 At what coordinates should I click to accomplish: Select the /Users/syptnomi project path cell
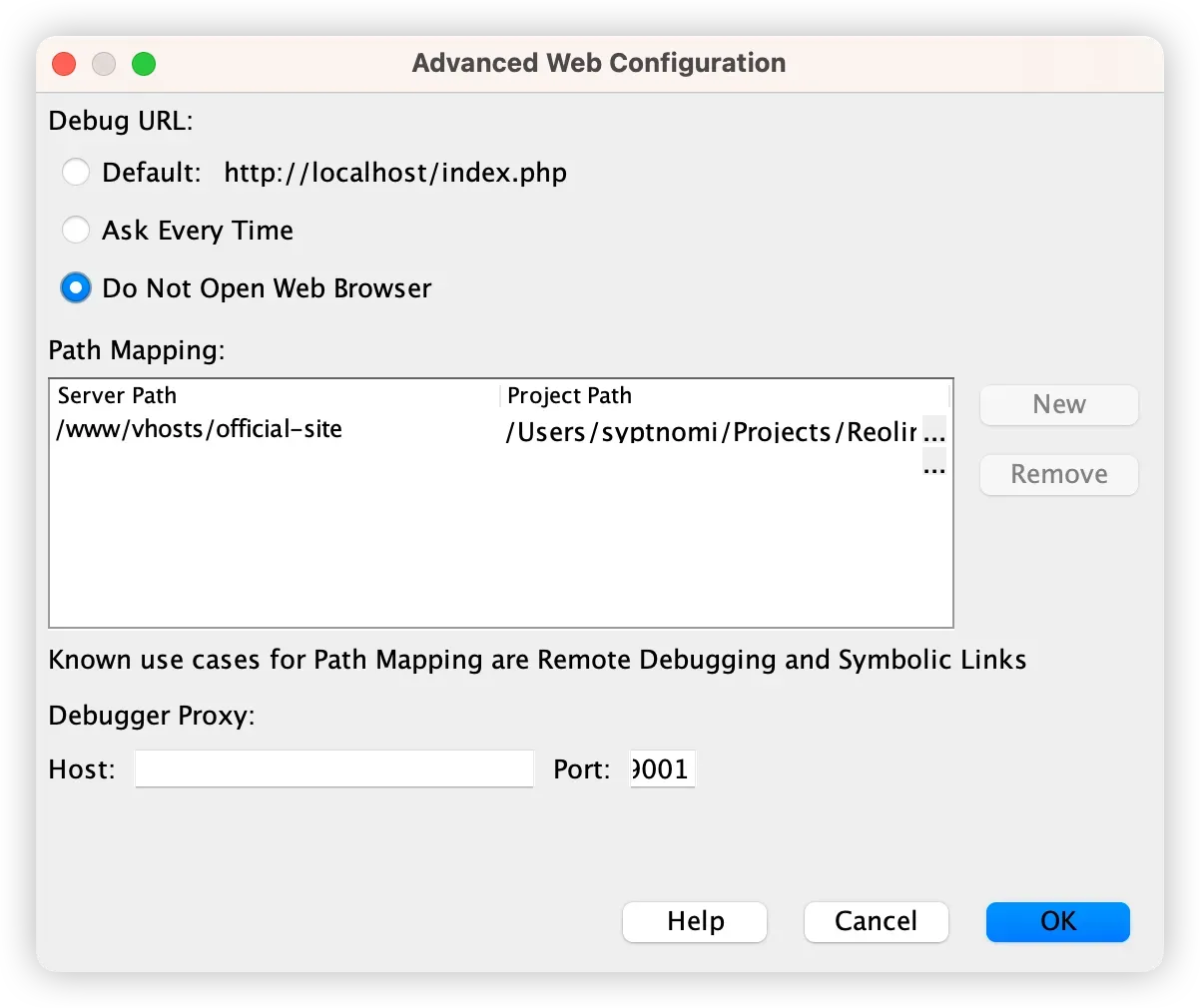coord(711,431)
